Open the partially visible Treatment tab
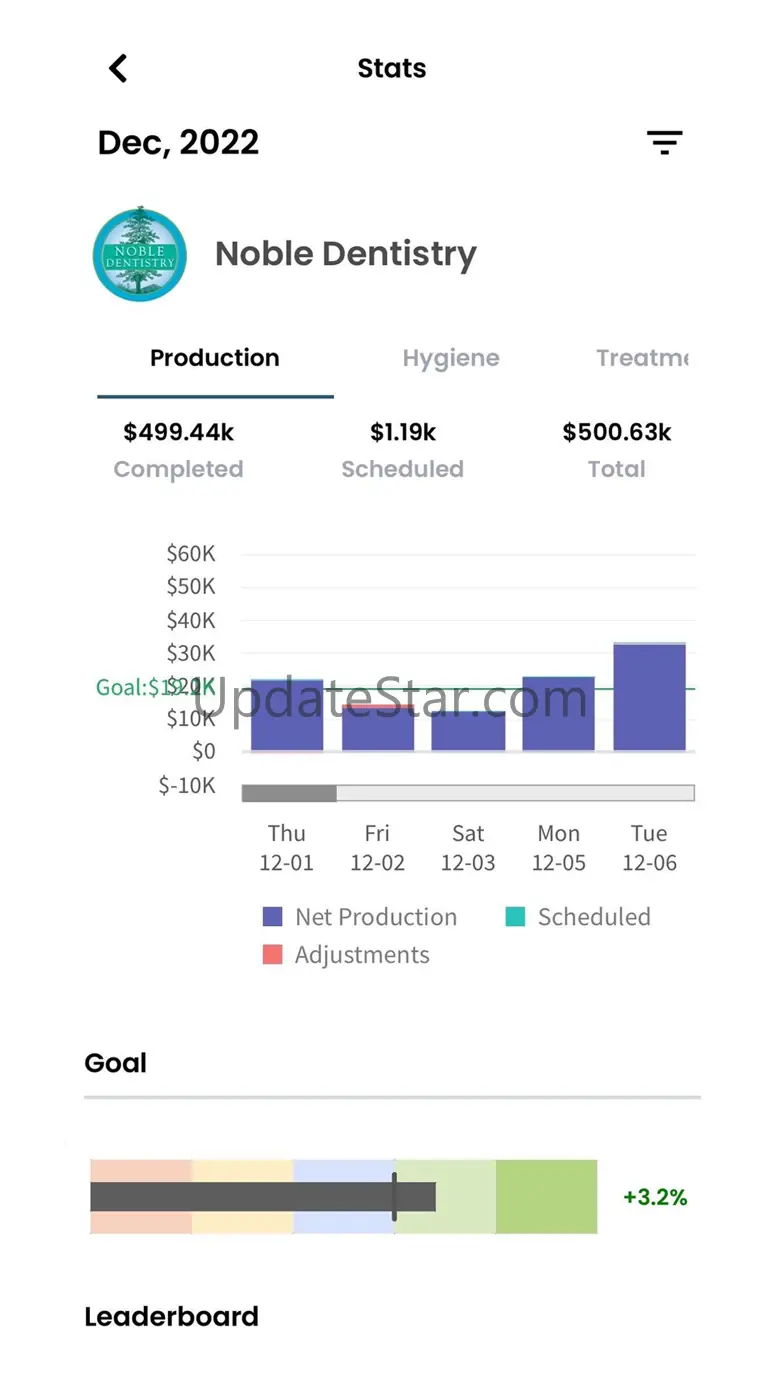This screenshot has width=780, height=1387. pyautogui.click(x=643, y=358)
